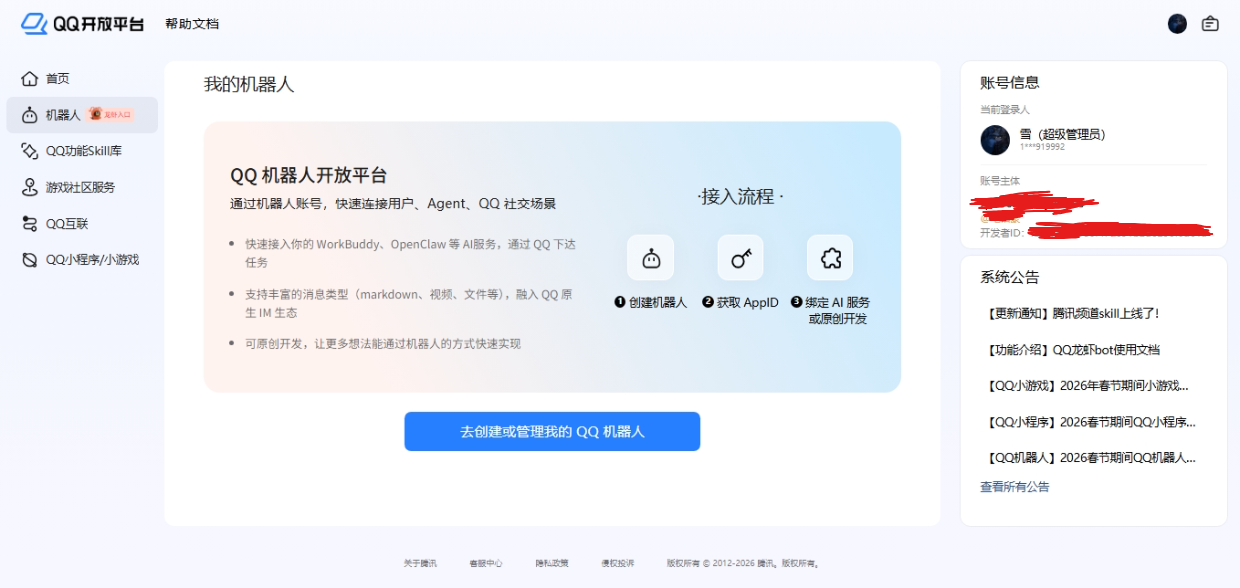The height and width of the screenshot is (588, 1240).
Task: Click the 龙虾入口 badge beside 机器人
Action: 111,115
